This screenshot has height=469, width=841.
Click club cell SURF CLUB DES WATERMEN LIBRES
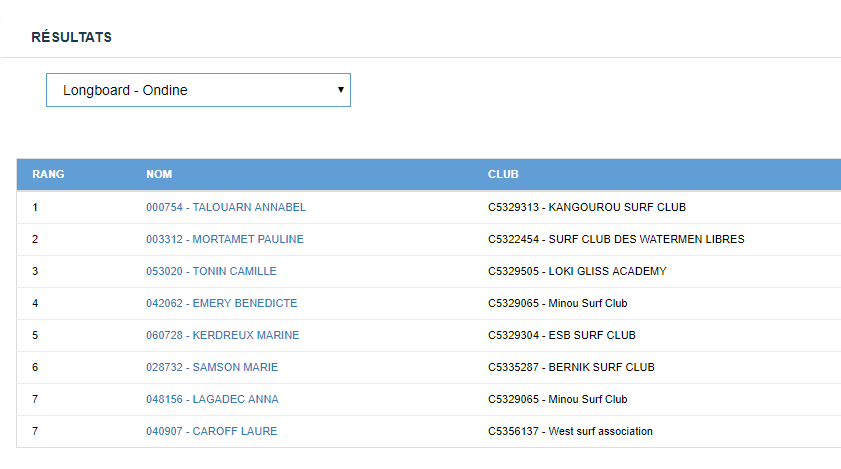coord(646,239)
